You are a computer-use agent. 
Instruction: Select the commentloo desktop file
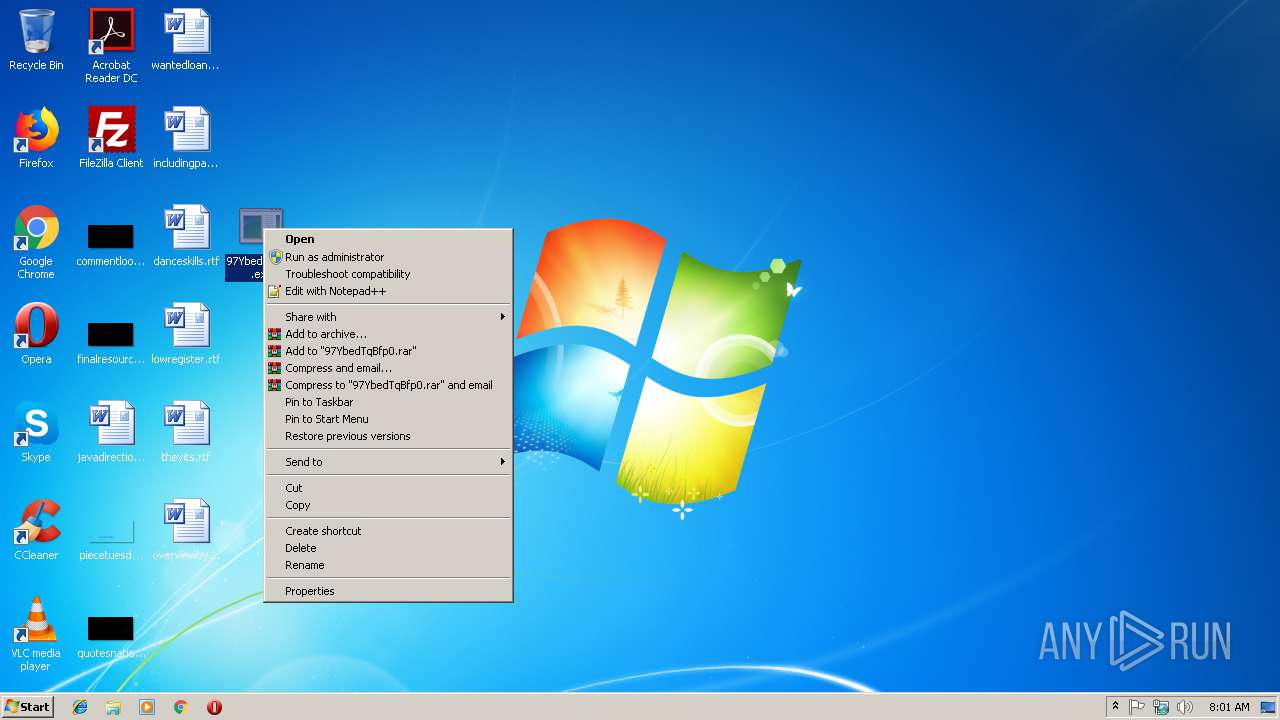111,244
